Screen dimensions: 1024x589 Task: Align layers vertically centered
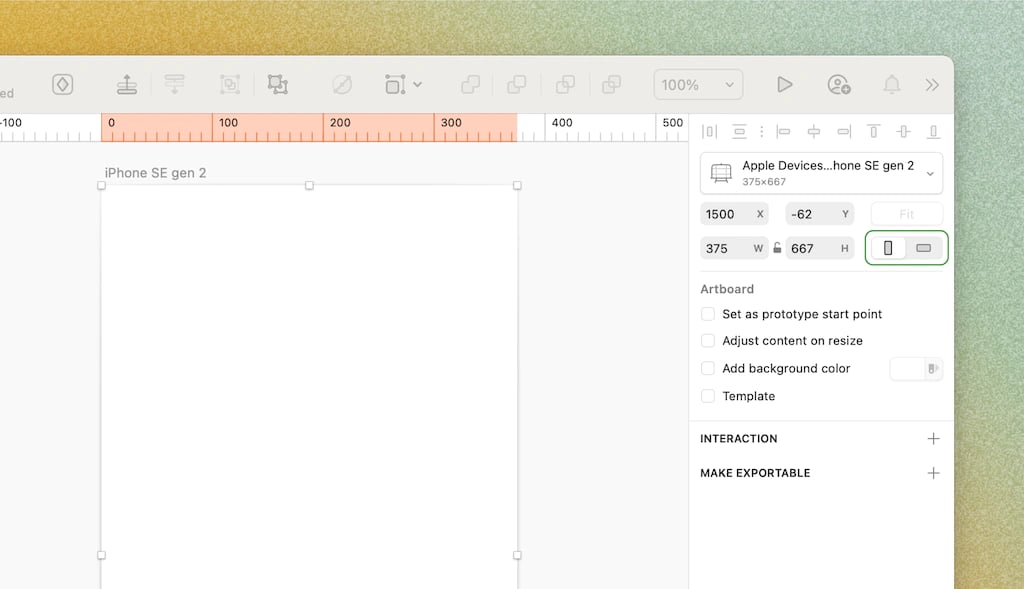903,132
